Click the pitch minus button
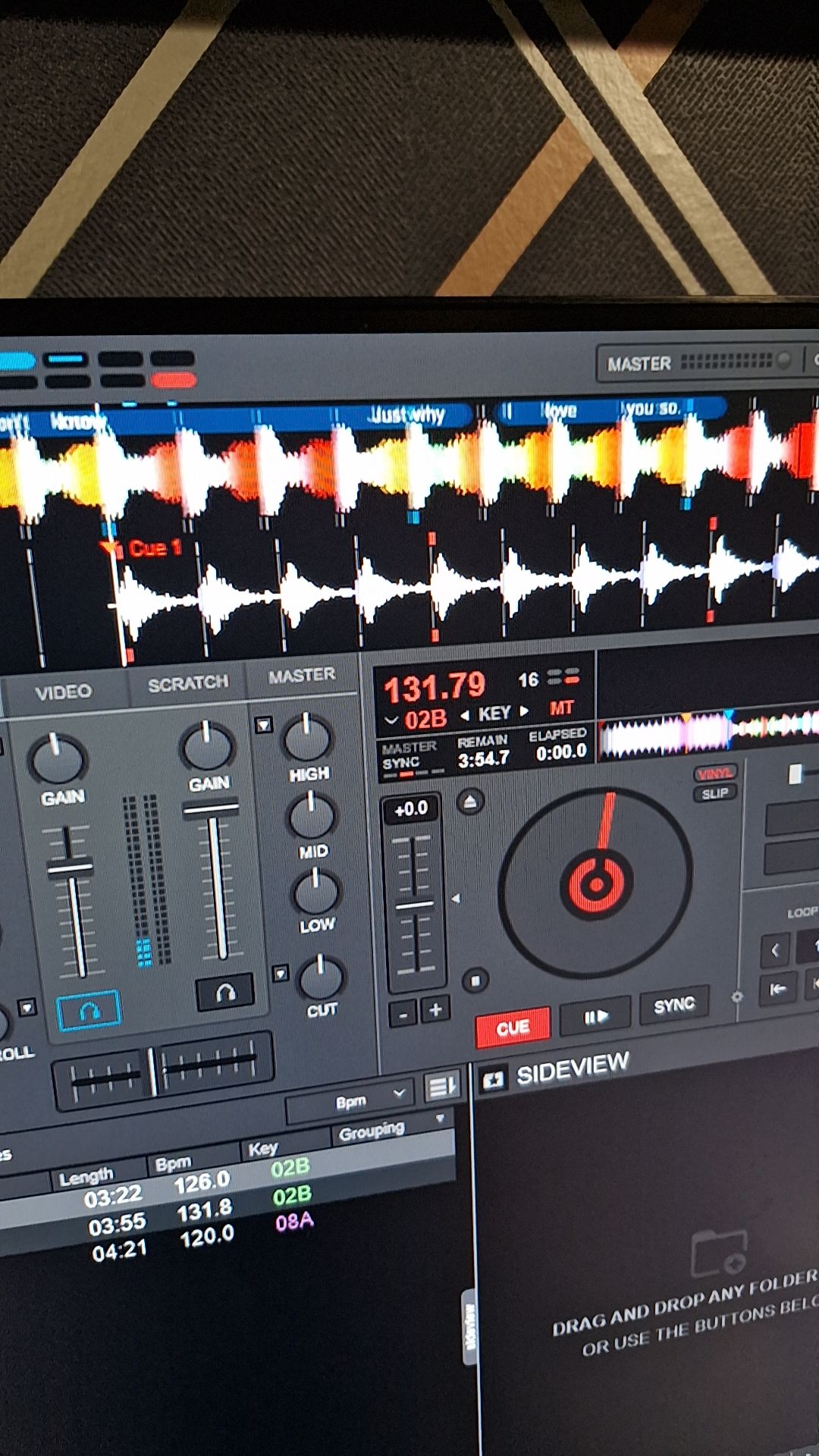The height and width of the screenshot is (1456, 819). pos(403,1014)
